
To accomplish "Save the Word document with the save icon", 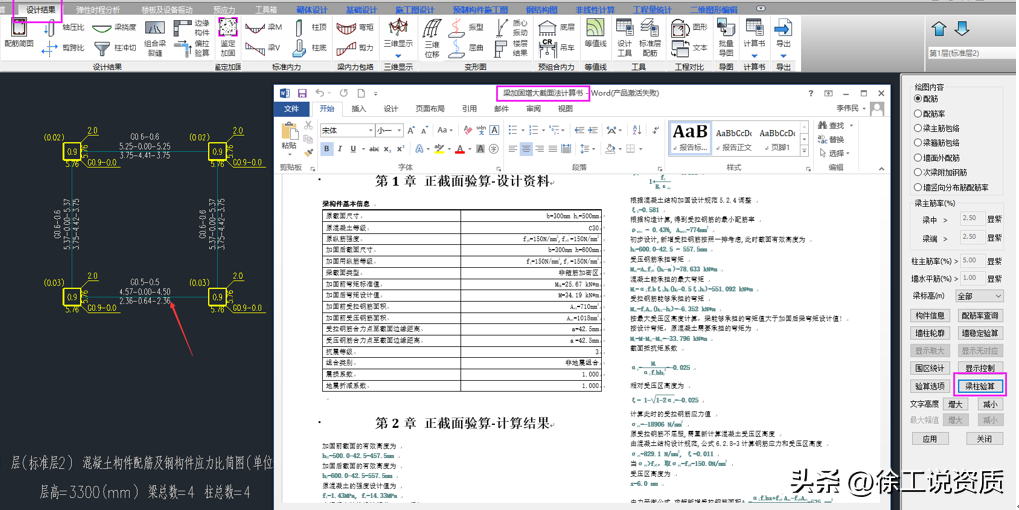I will 302,94.
